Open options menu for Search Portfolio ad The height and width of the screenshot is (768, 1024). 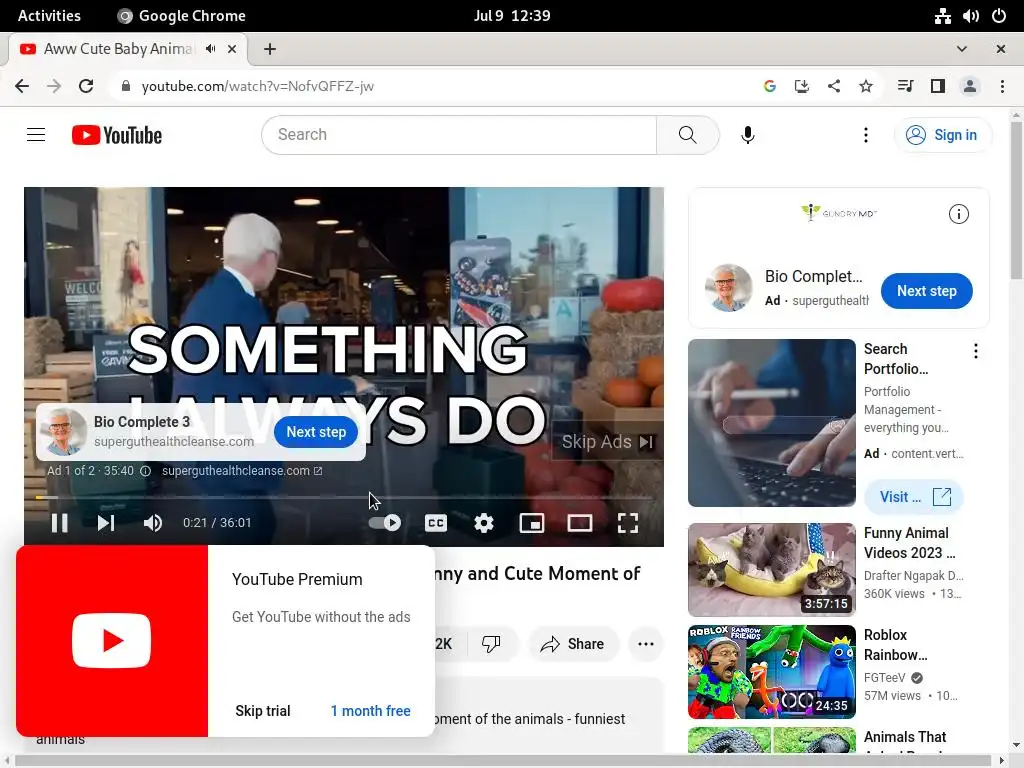click(976, 351)
